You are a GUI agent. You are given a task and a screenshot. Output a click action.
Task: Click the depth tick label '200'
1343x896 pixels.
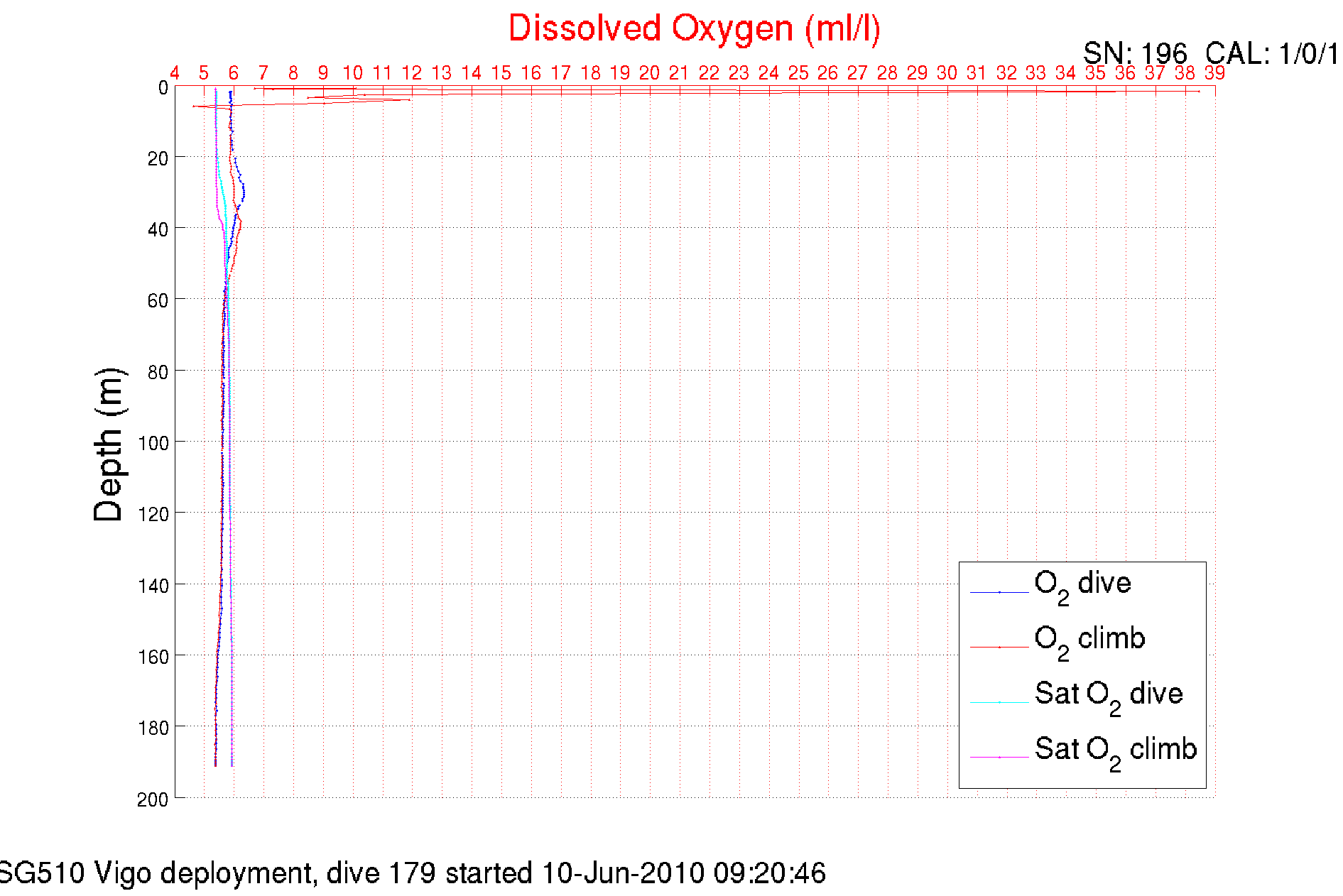(x=153, y=800)
